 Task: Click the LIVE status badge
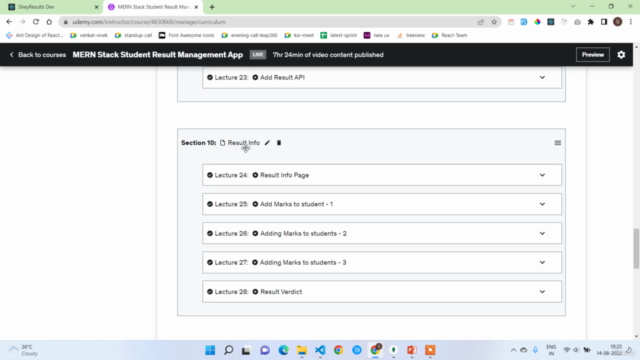(258, 55)
